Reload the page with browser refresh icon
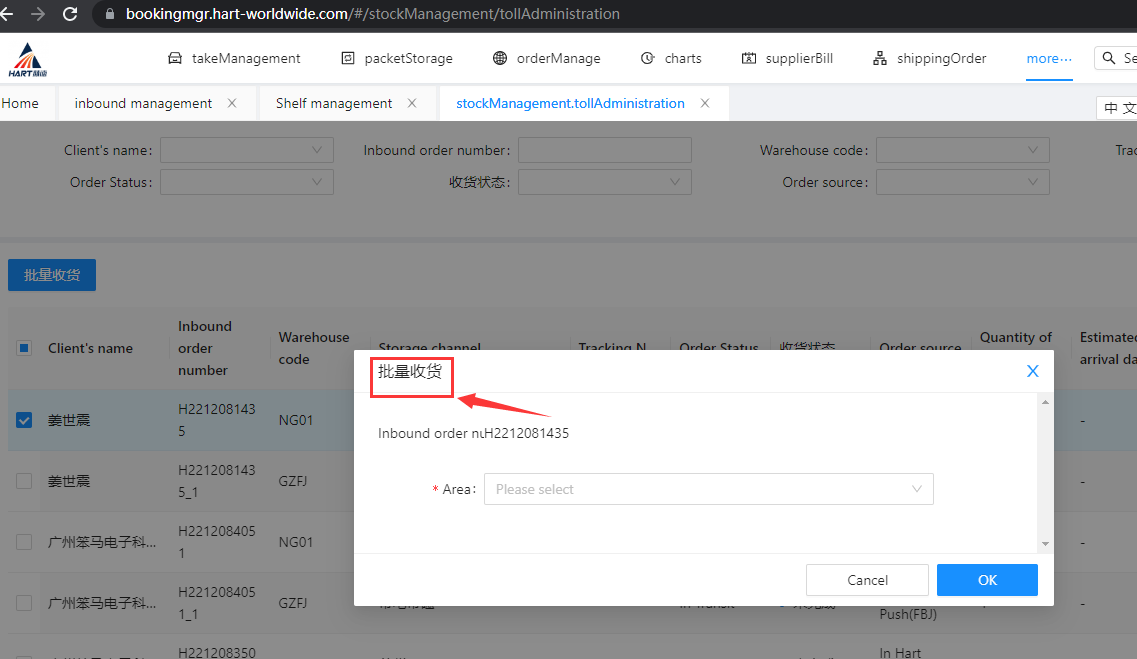 pos(70,14)
